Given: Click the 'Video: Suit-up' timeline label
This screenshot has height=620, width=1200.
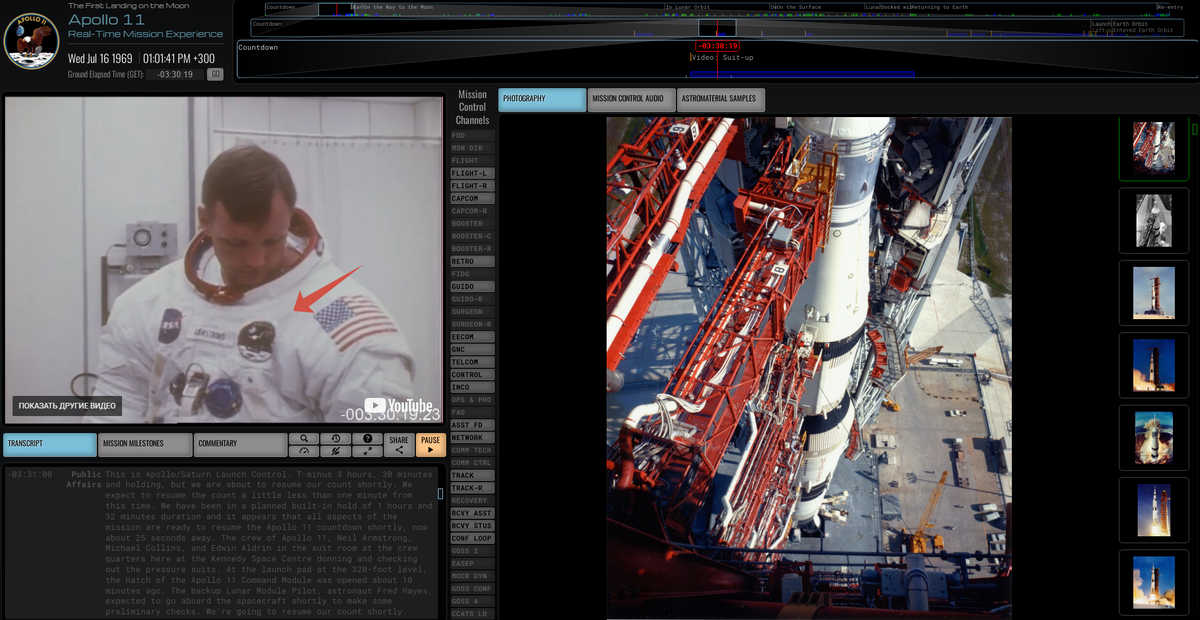Looking at the screenshot, I should [723, 57].
